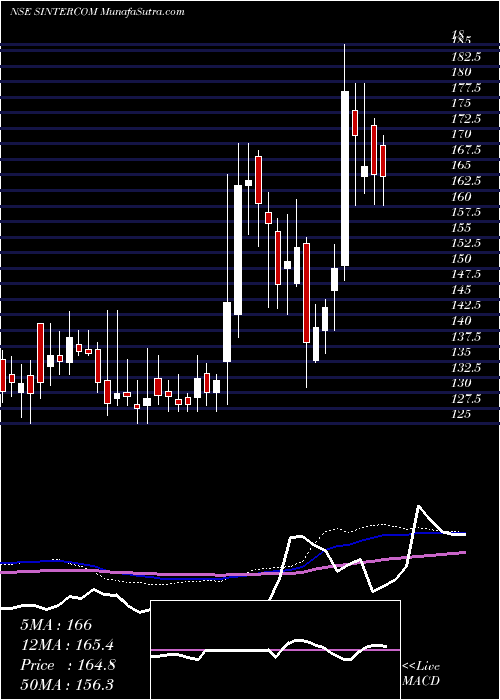The image size is (500, 700).
Task: Click the 'NSE SINTERCOM MunafaSutra.com' chart title
Action: (97, 12)
